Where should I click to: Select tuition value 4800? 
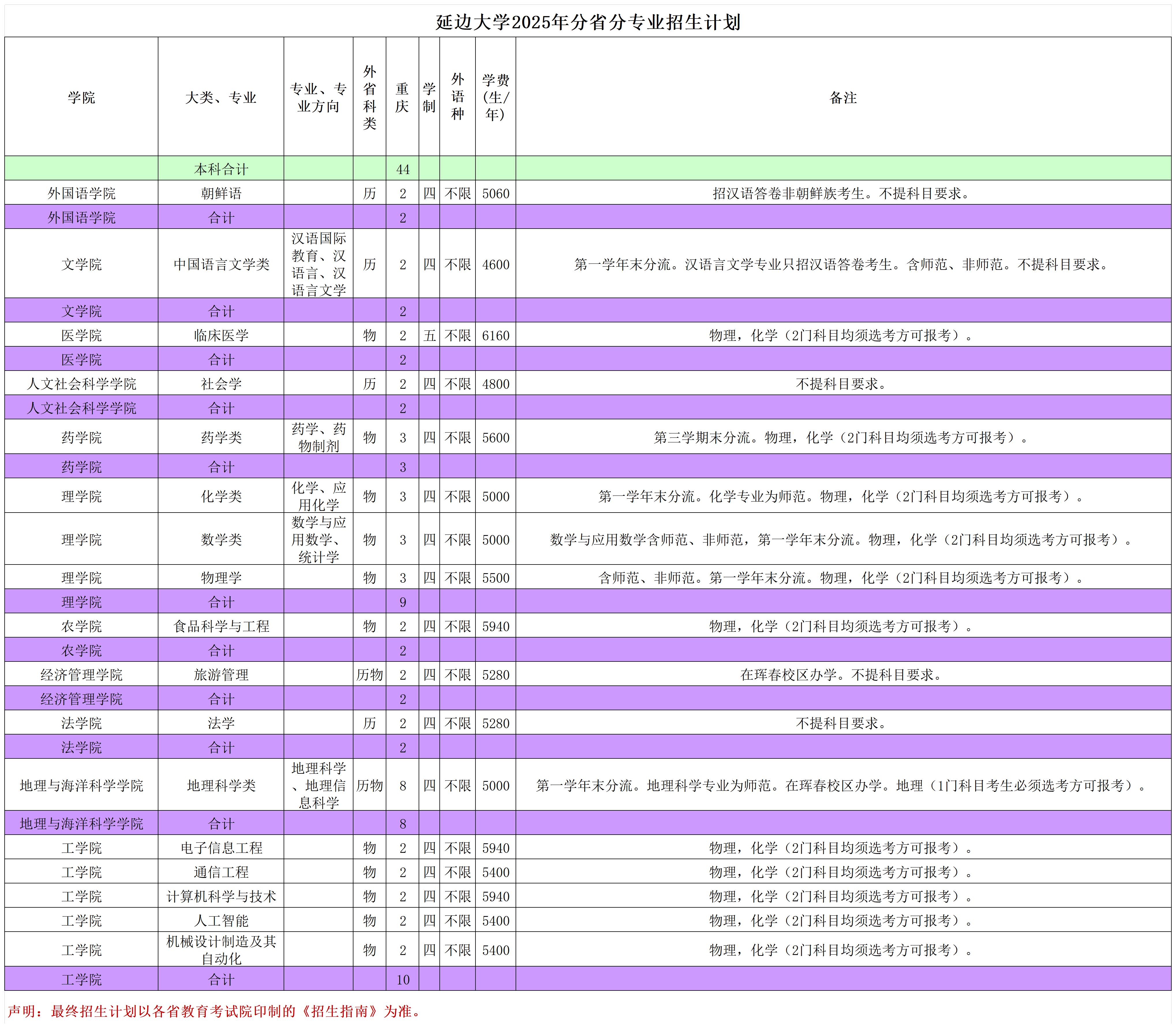point(495,383)
